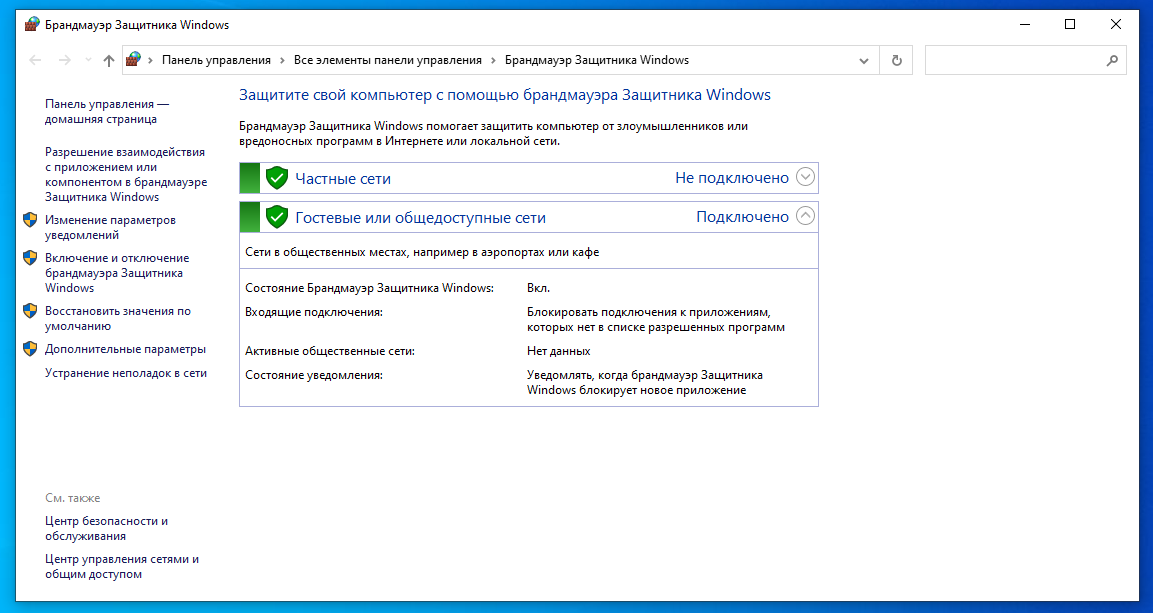Click the firewall icon in the address bar

point(133,60)
